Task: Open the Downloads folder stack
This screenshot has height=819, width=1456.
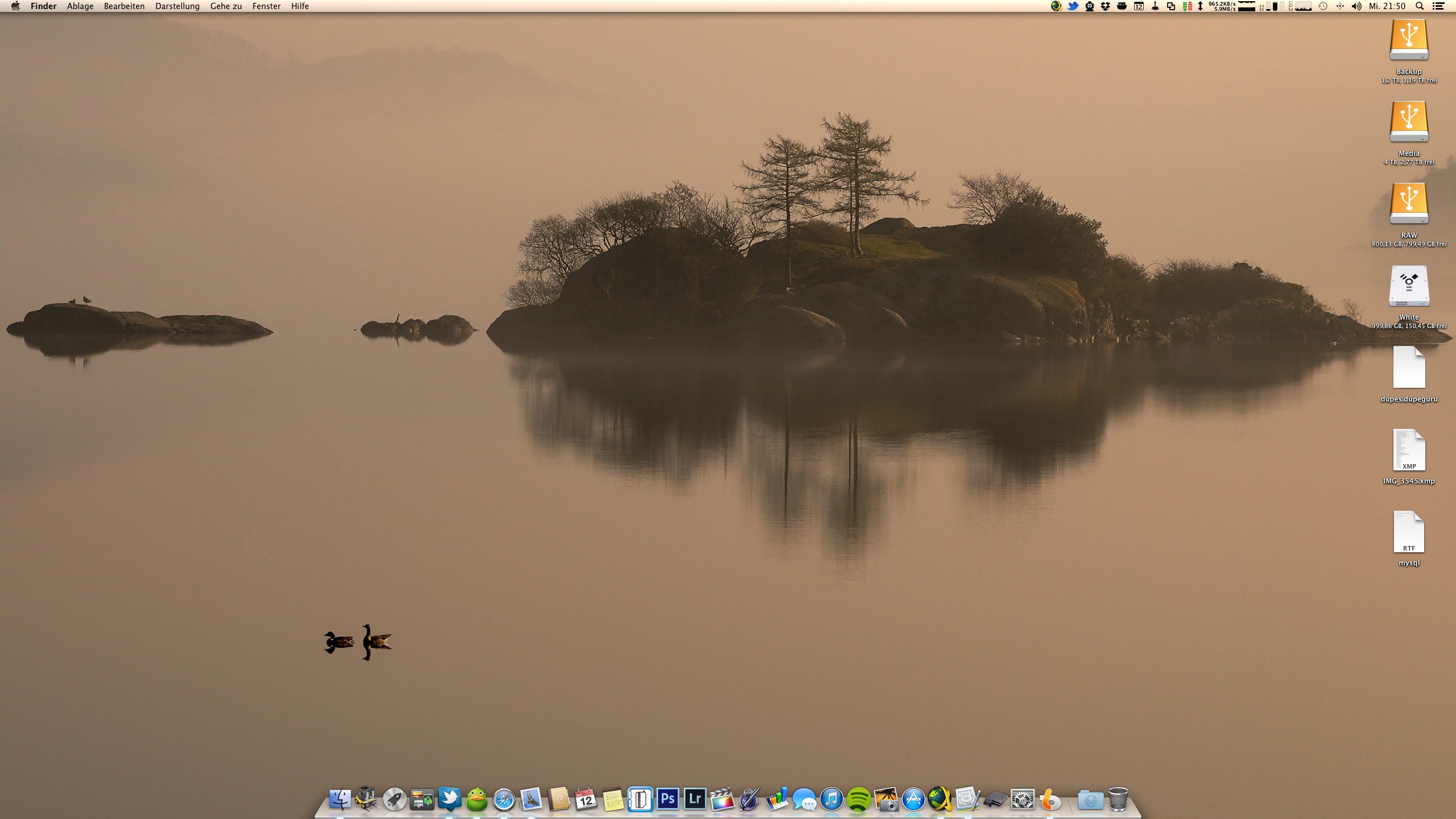Action: pyautogui.click(x=1091, y=799)
